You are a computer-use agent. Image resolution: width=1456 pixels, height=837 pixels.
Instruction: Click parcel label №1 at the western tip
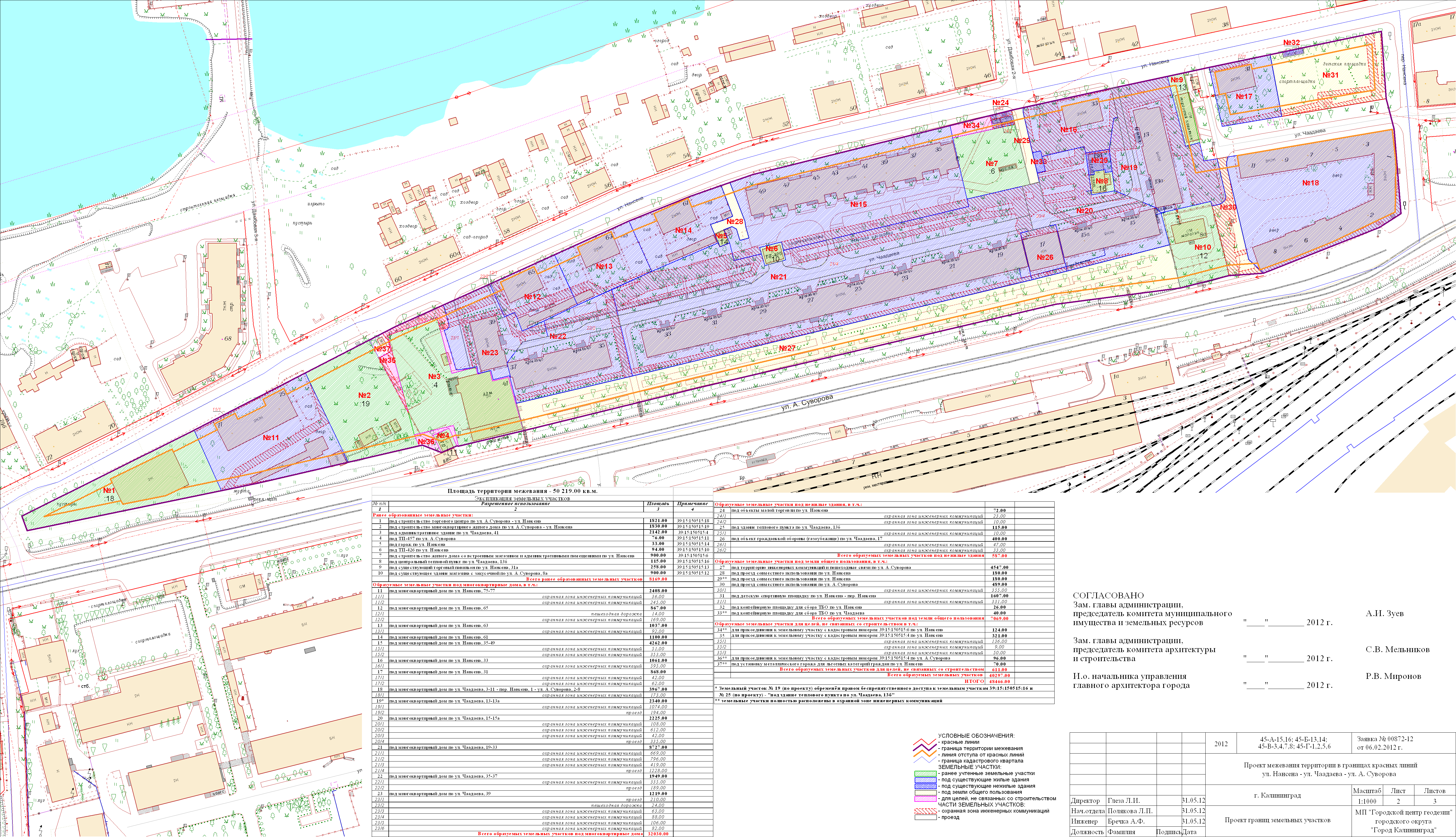pyautogui.click(x=109, y=490)
